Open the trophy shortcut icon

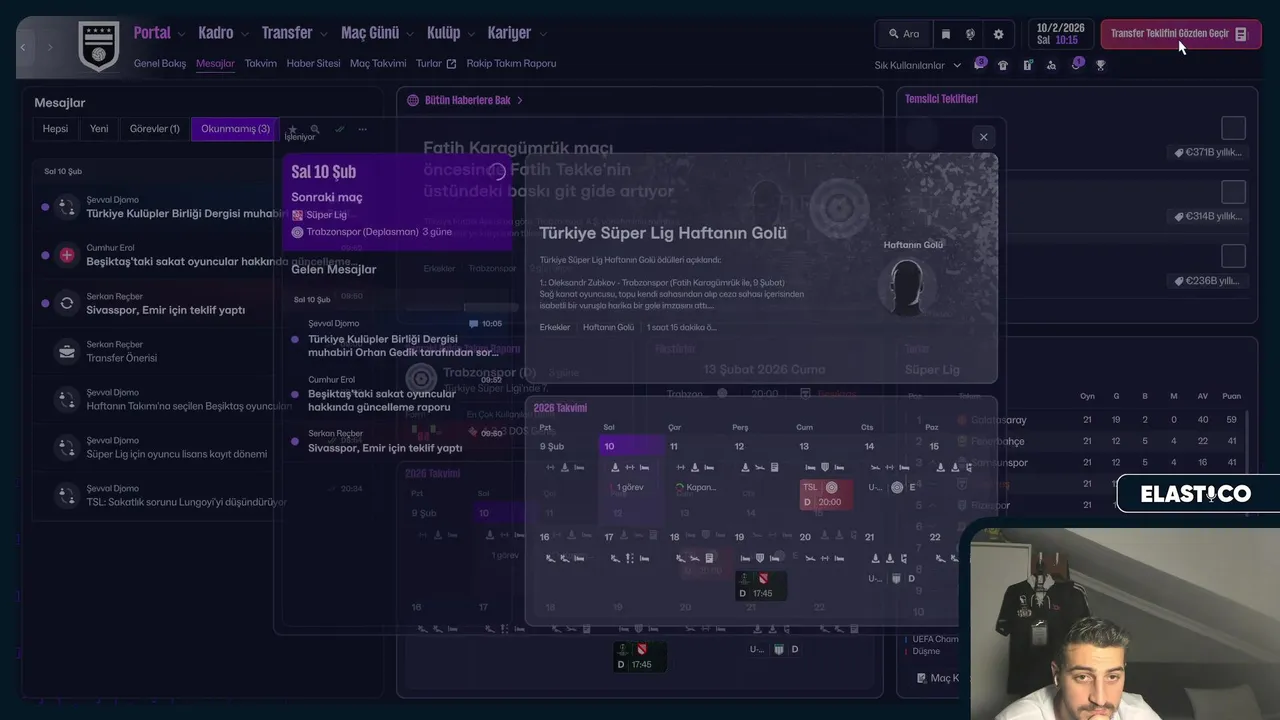coord(1101,65)
